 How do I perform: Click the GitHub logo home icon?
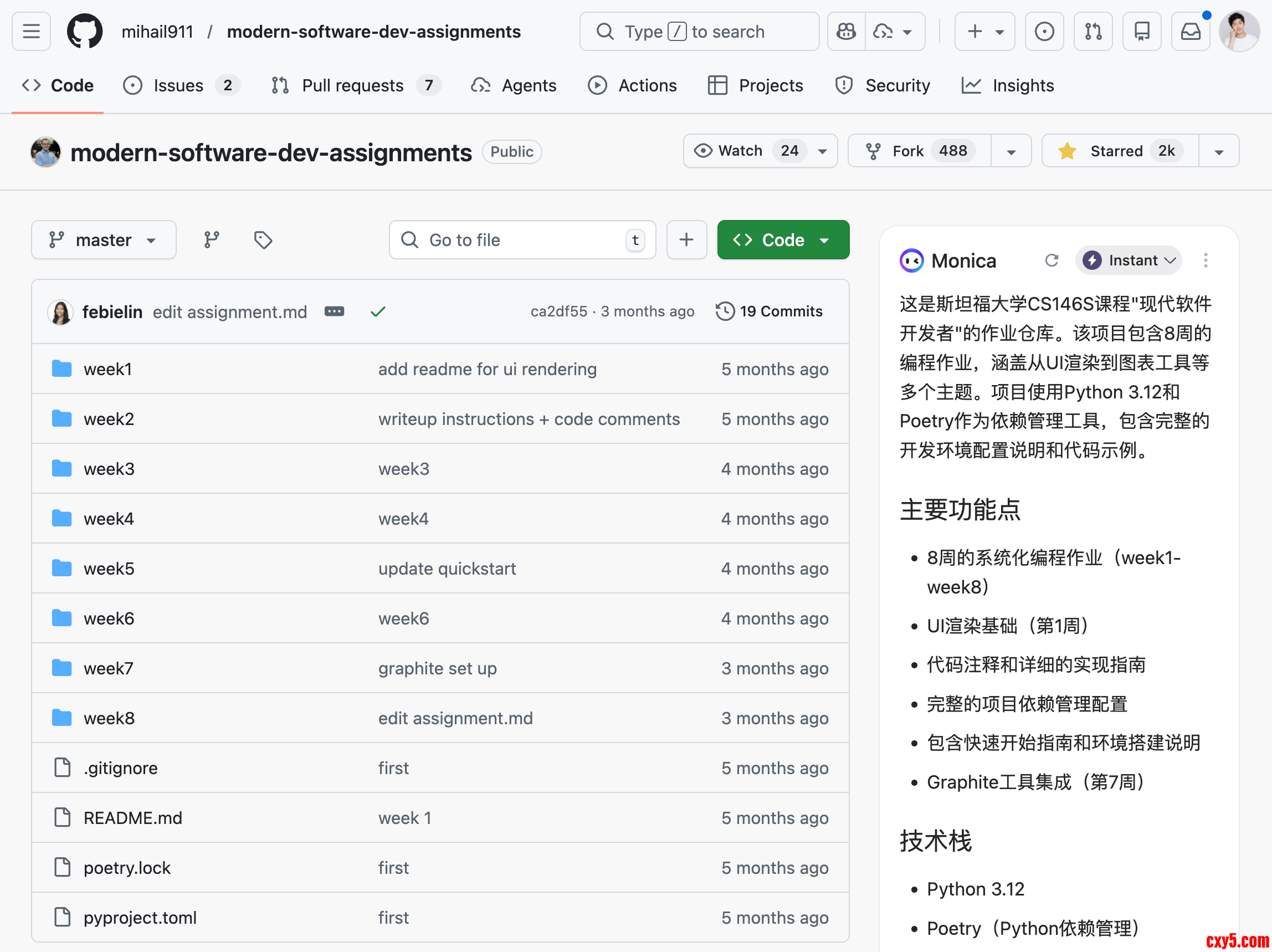85,32
